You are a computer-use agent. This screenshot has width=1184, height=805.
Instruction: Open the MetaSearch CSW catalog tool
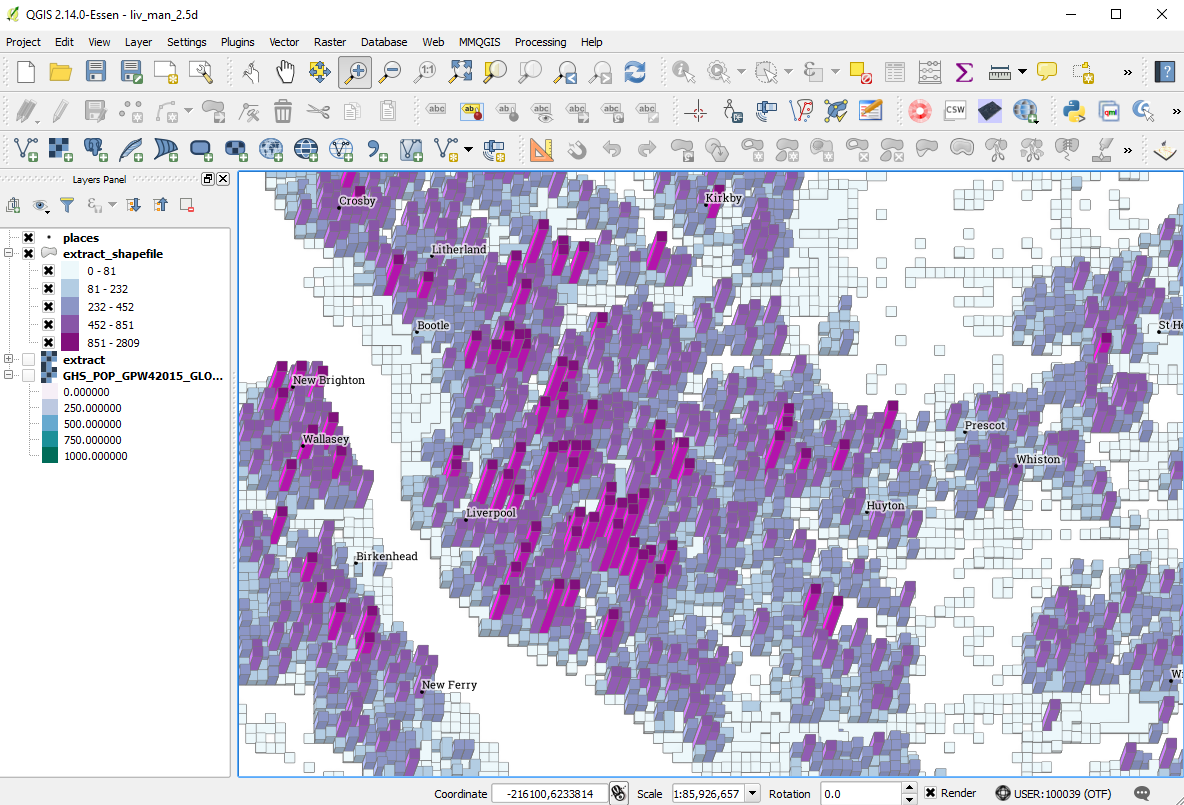tap(955, 111)
